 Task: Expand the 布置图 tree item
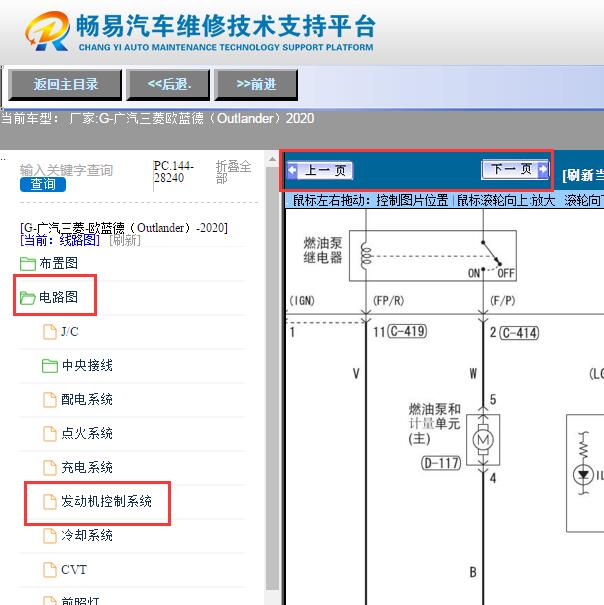(58, 264)
